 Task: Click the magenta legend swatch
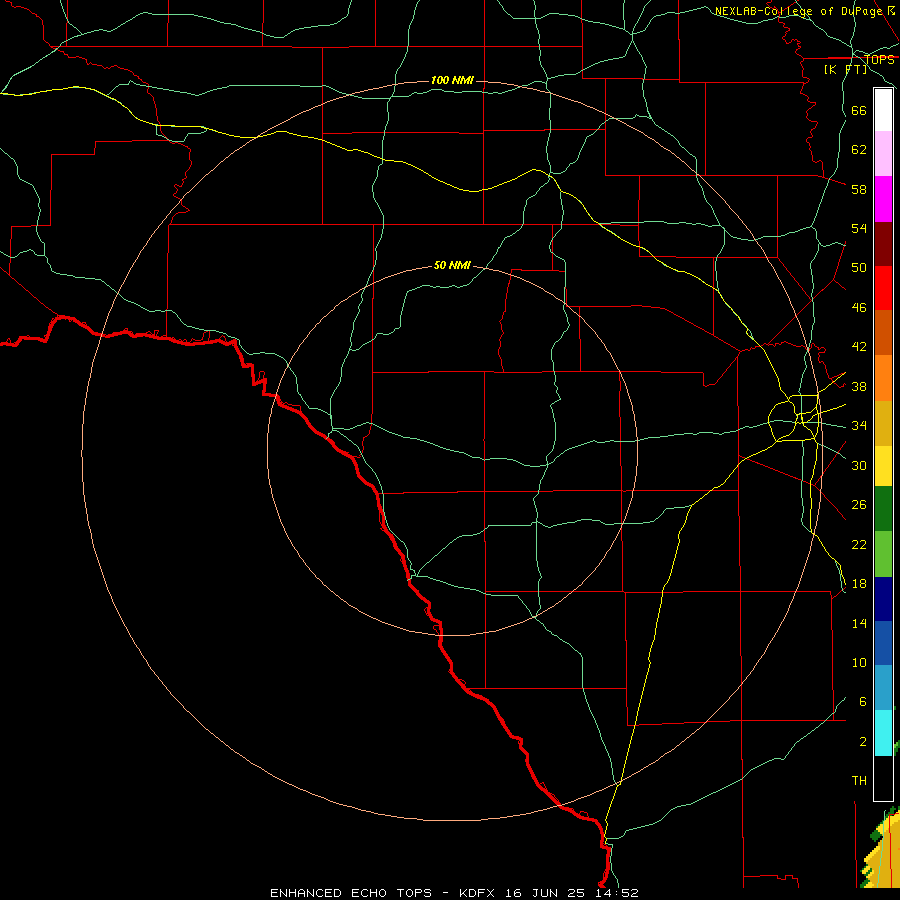pyautogui.click(x=883, y=199)
